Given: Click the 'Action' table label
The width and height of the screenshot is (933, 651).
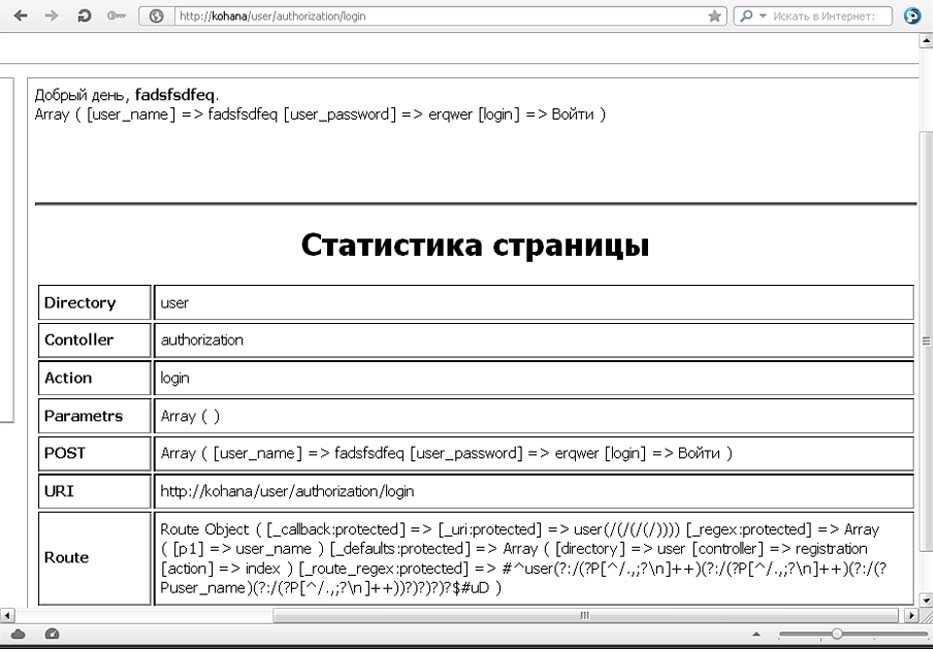Looking at the screenshot, I should pyautogui.click(x=68, y=378).
